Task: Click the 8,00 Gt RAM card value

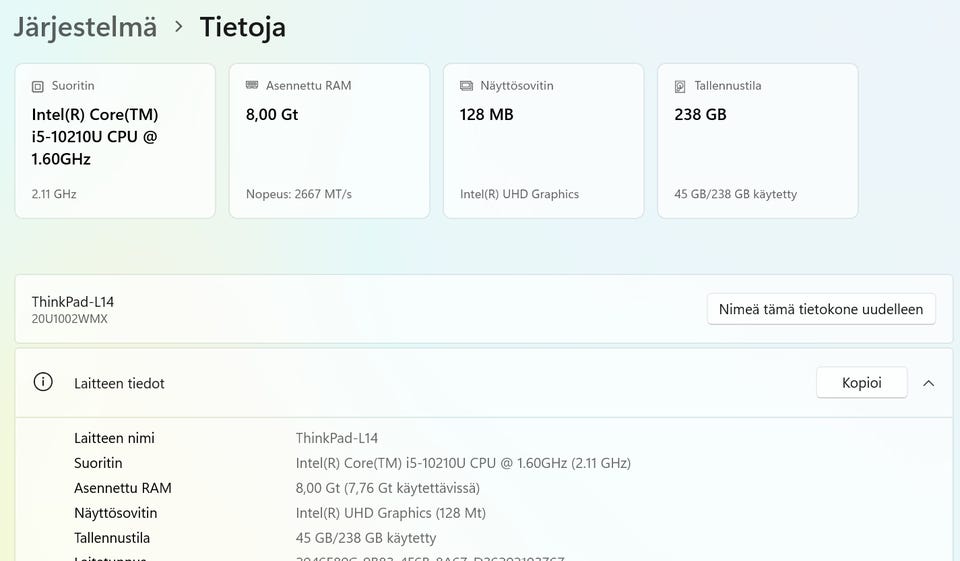Action: [x=272, y=115]
